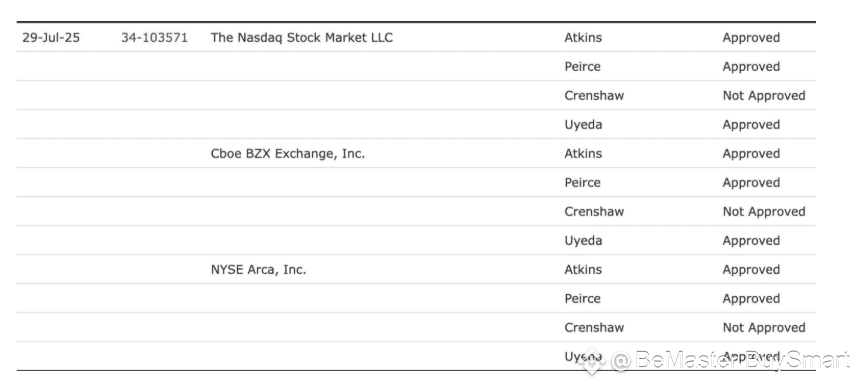Viewport: 857px width, 387px height.
Task: Click Not Approved for Crenshaw under Cboe
Action: click(764, 212)
